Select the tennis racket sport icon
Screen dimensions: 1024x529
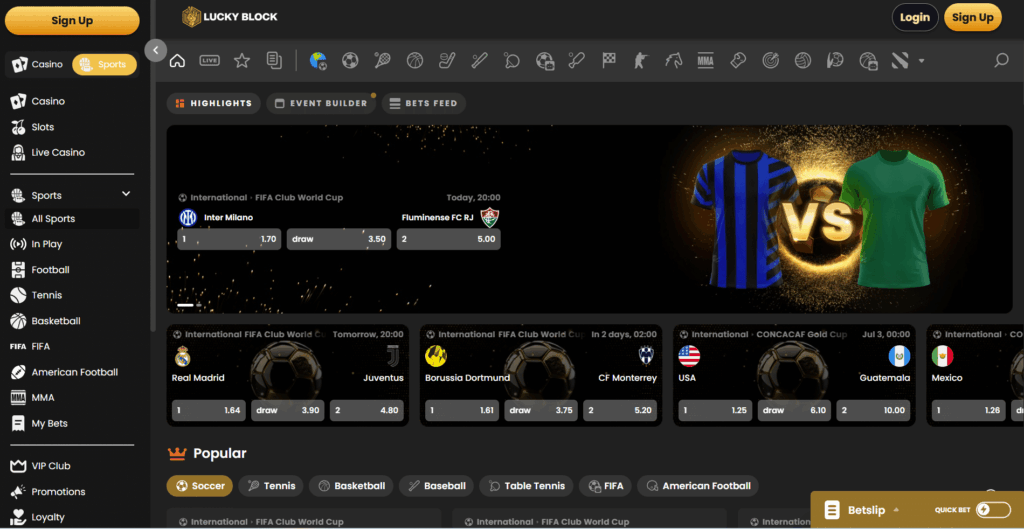pos(383,61)
